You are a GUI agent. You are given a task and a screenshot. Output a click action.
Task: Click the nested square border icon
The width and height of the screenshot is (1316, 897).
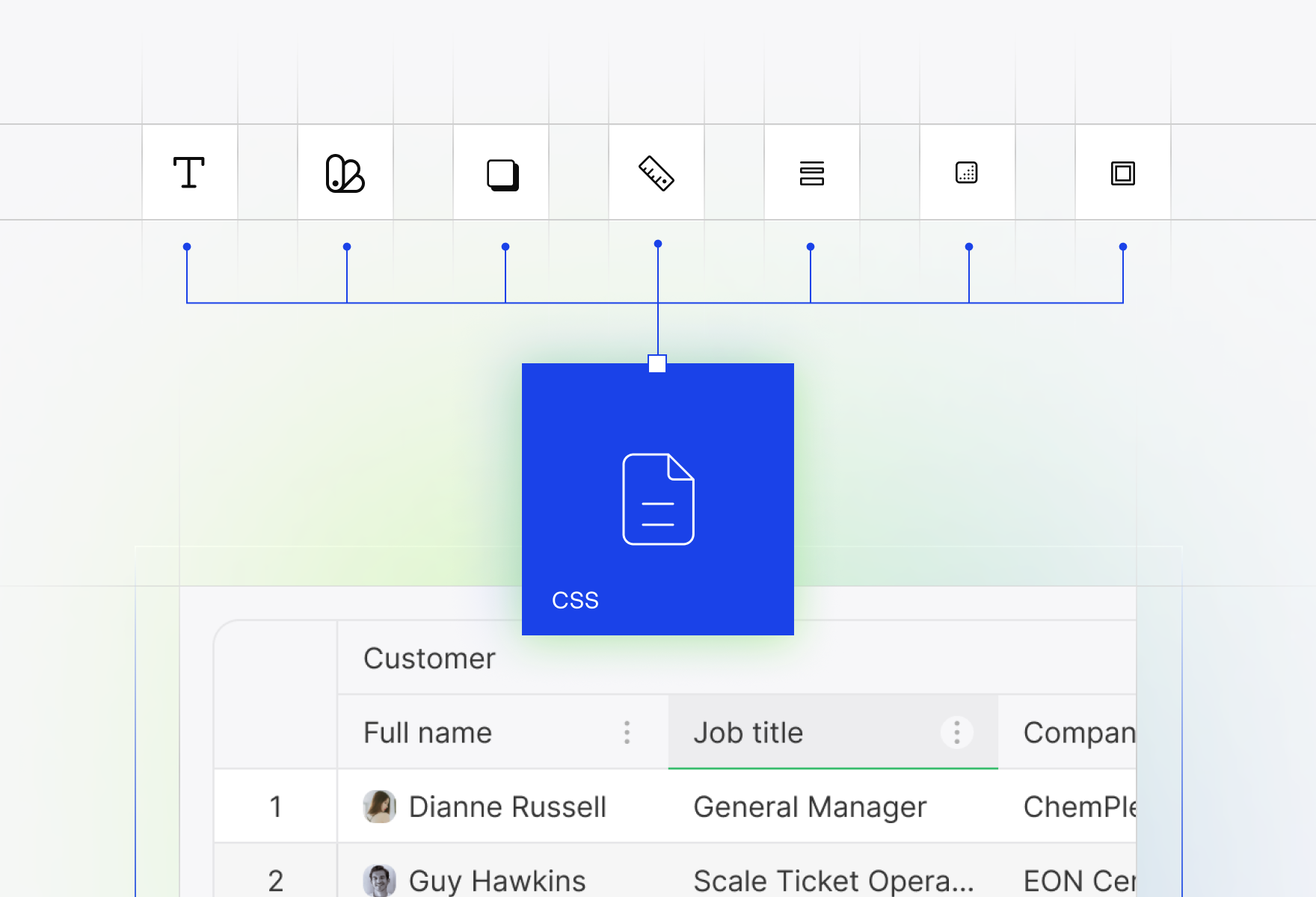click(1123, 173)
